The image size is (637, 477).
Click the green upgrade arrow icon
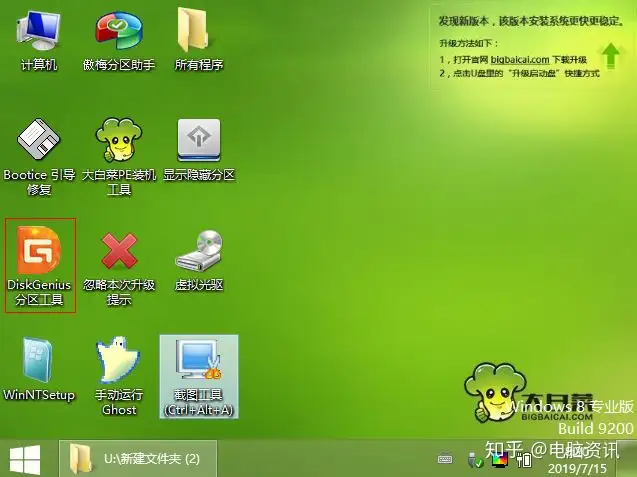pyautogui.click(x=610, y=55)
